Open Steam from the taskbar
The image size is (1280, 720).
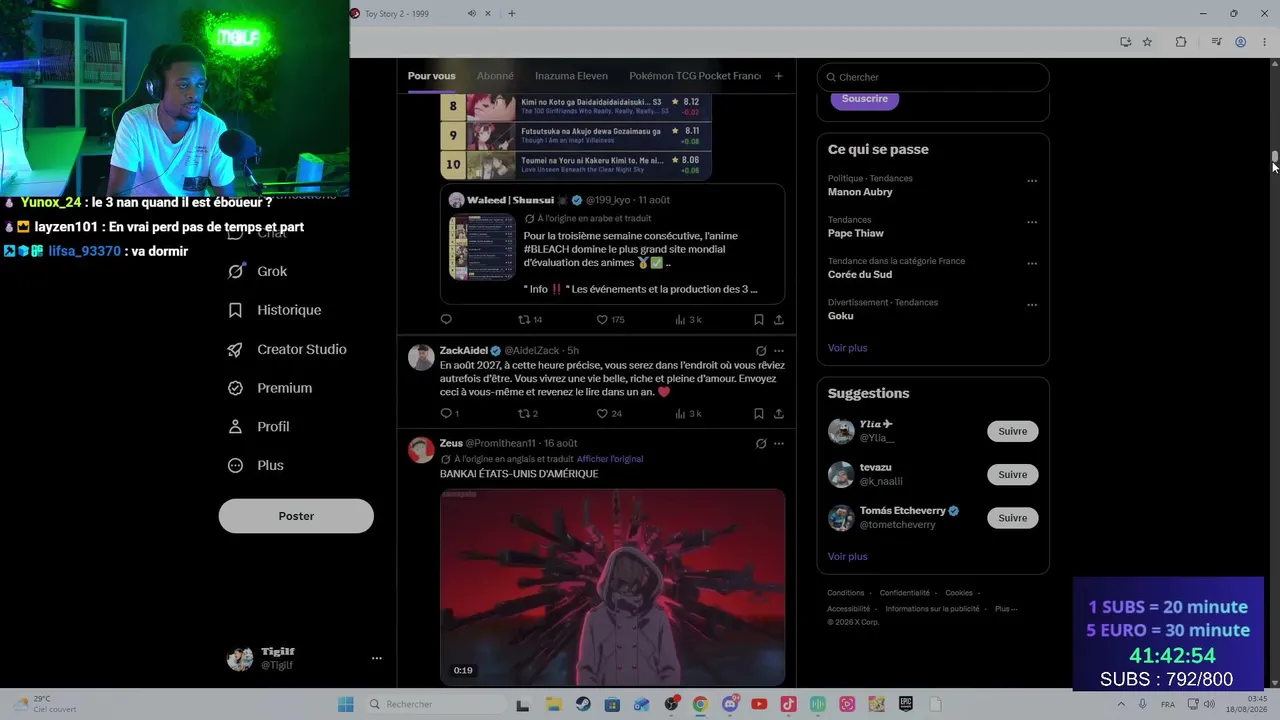click(582, 704)
